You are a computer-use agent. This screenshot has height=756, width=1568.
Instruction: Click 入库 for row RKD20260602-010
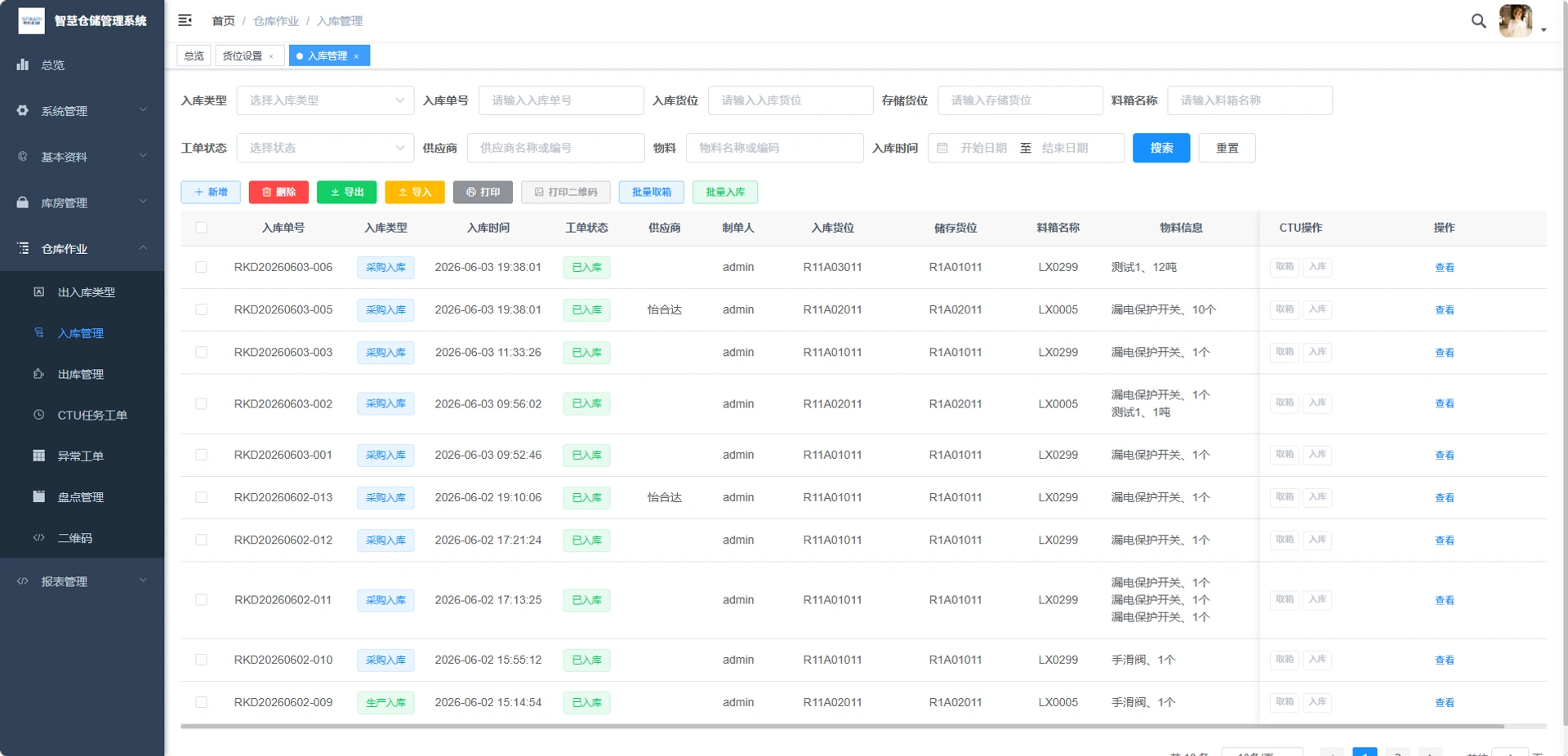click(x=1317, y=659)
